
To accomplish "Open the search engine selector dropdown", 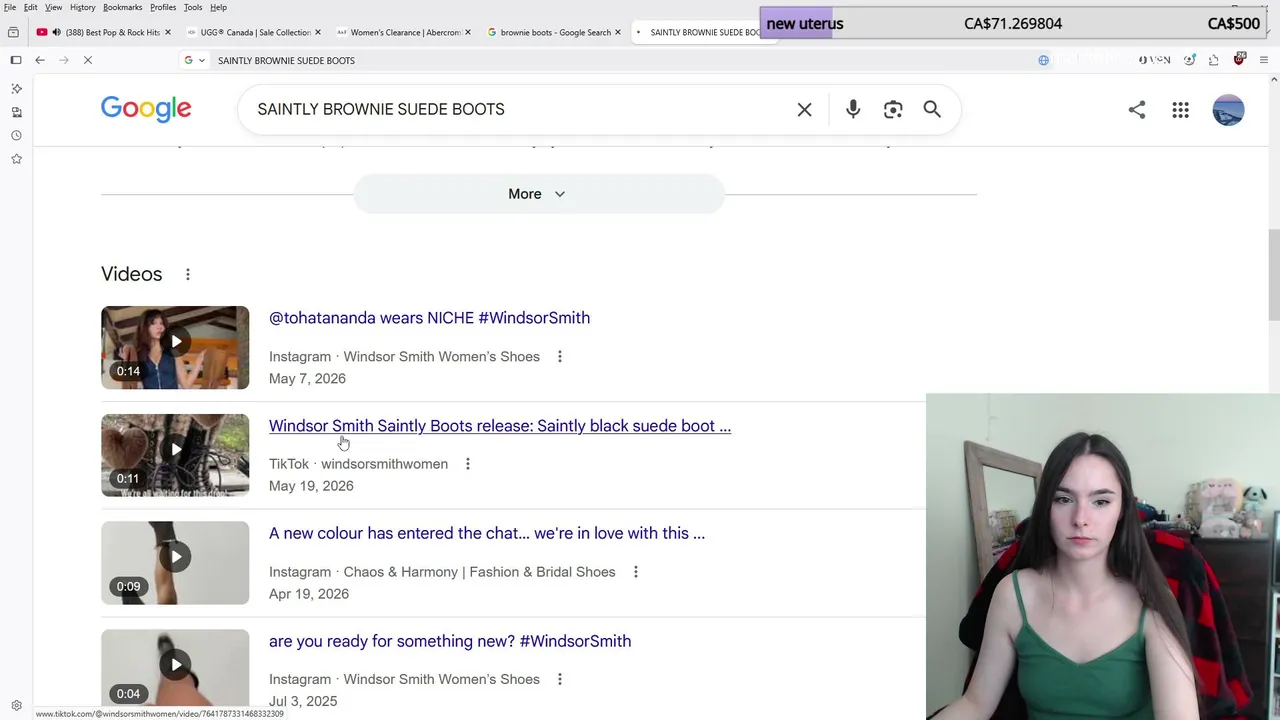I will click(x=194, y=60).
